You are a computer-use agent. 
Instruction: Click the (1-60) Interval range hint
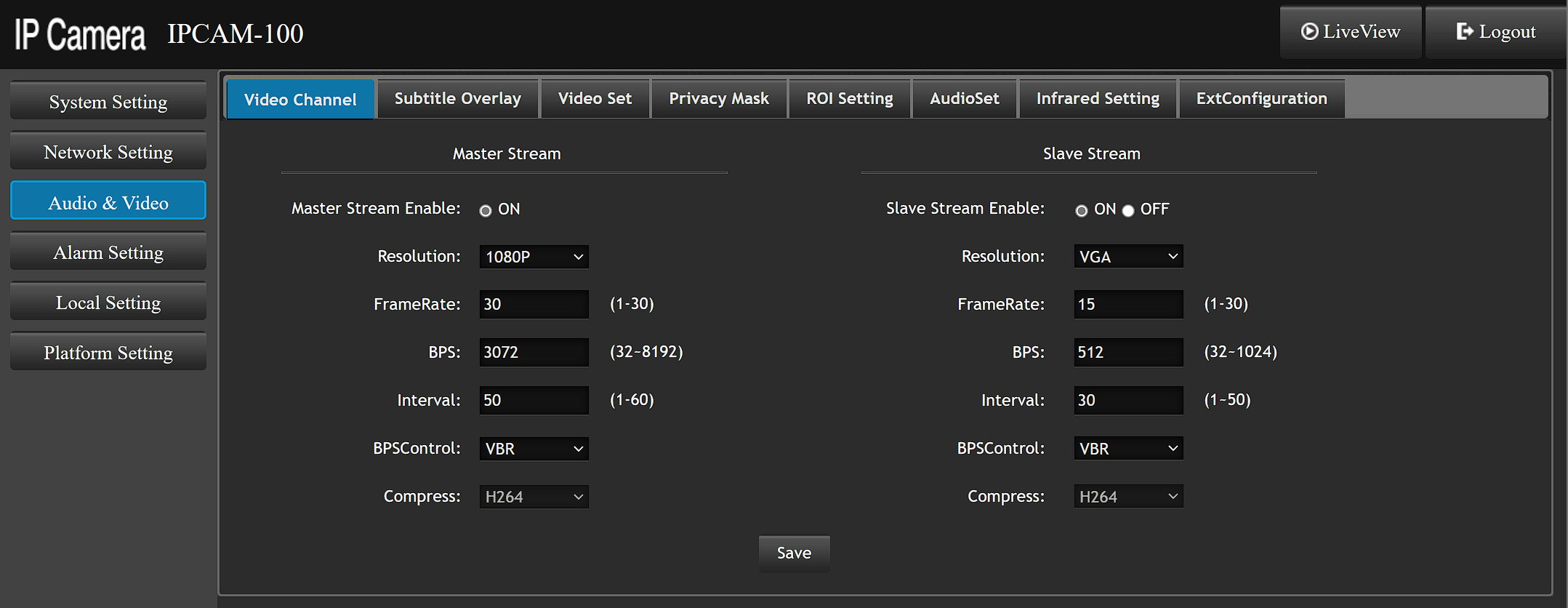click(x=632, y=400)
